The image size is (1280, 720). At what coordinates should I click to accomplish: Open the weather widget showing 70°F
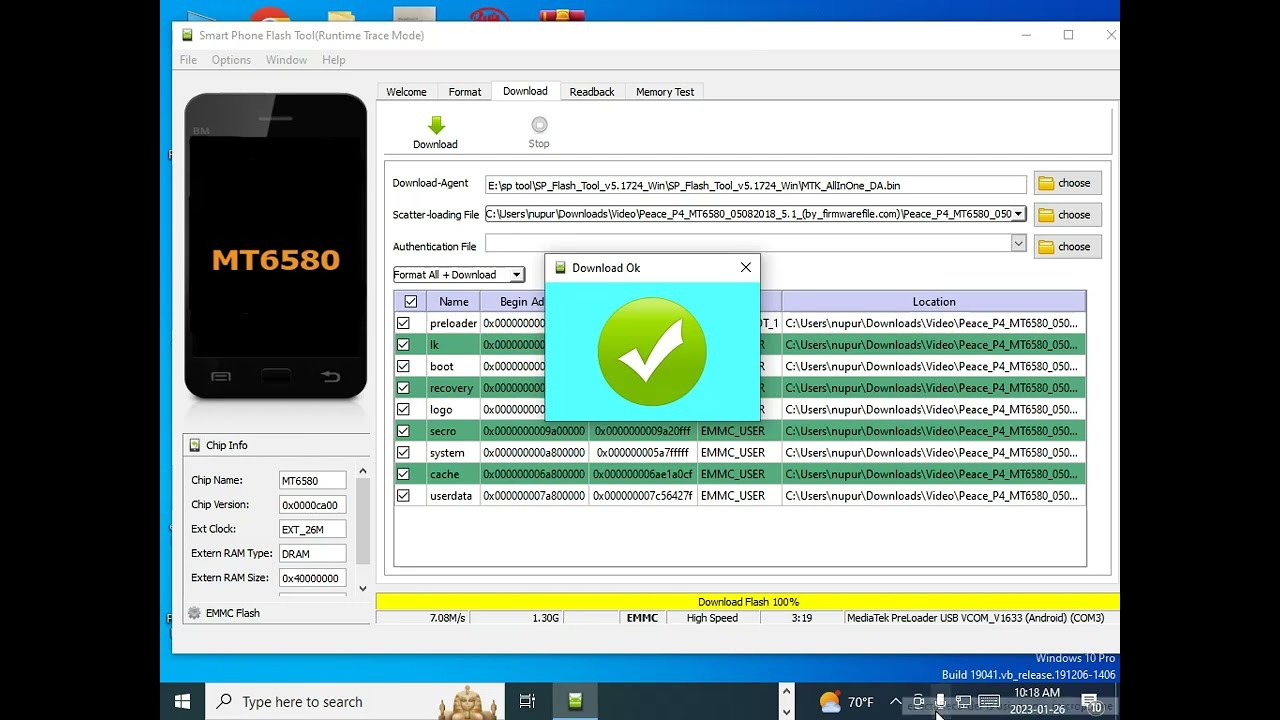tap(846, 702)
